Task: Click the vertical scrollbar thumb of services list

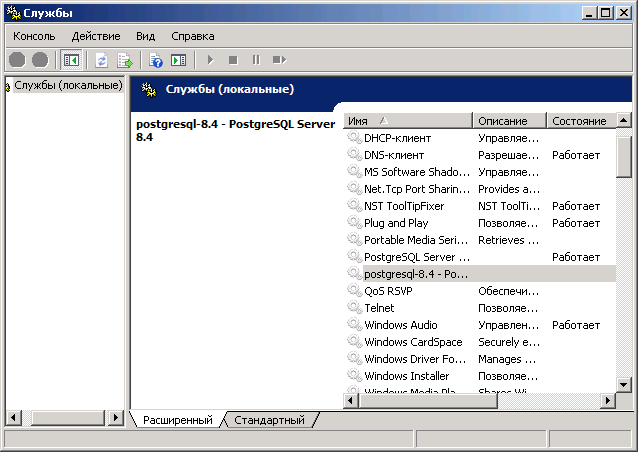Action: 624,157
